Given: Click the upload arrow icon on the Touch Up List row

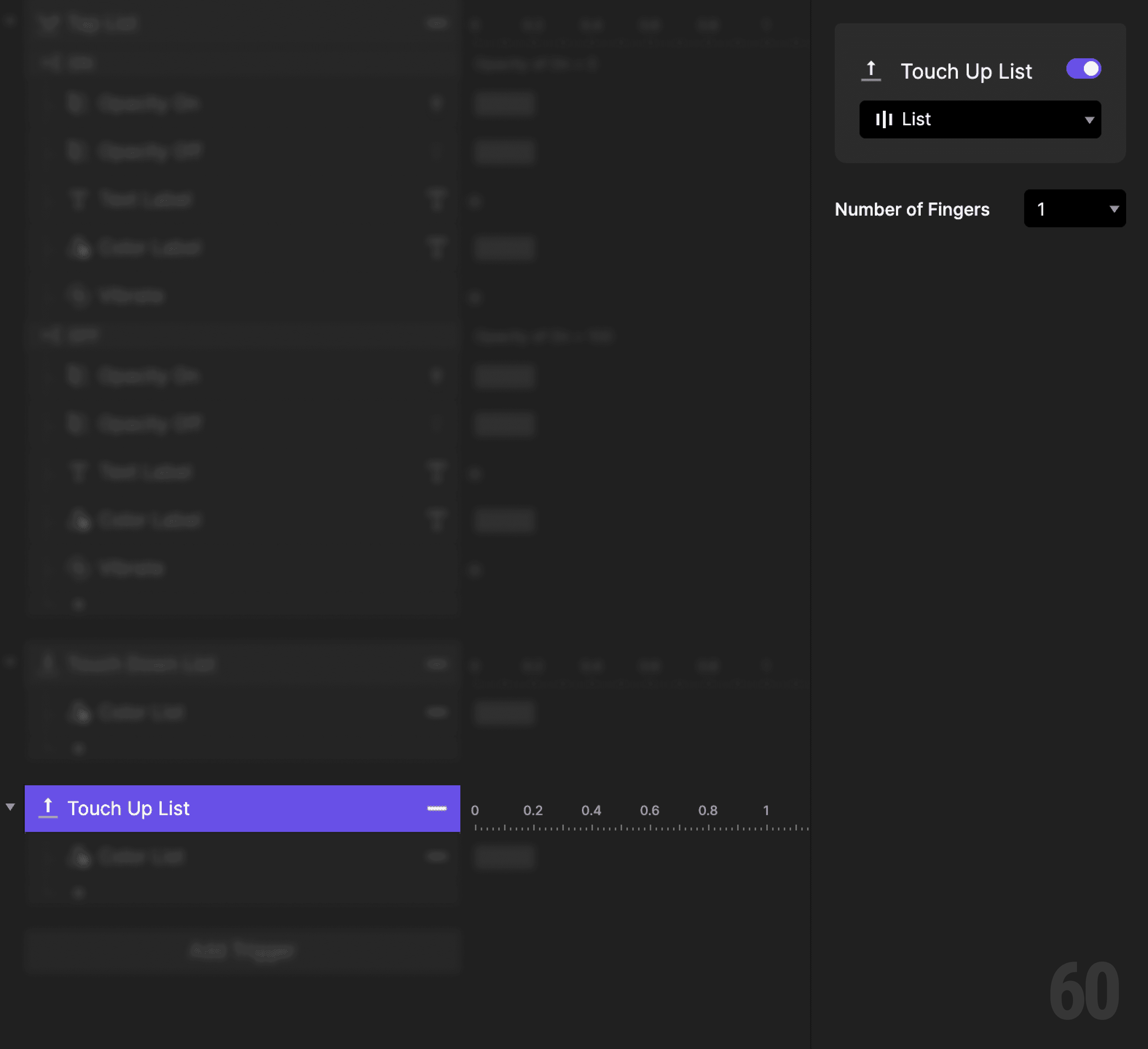Looking at the screenshot, I should [x=48, y=808].
